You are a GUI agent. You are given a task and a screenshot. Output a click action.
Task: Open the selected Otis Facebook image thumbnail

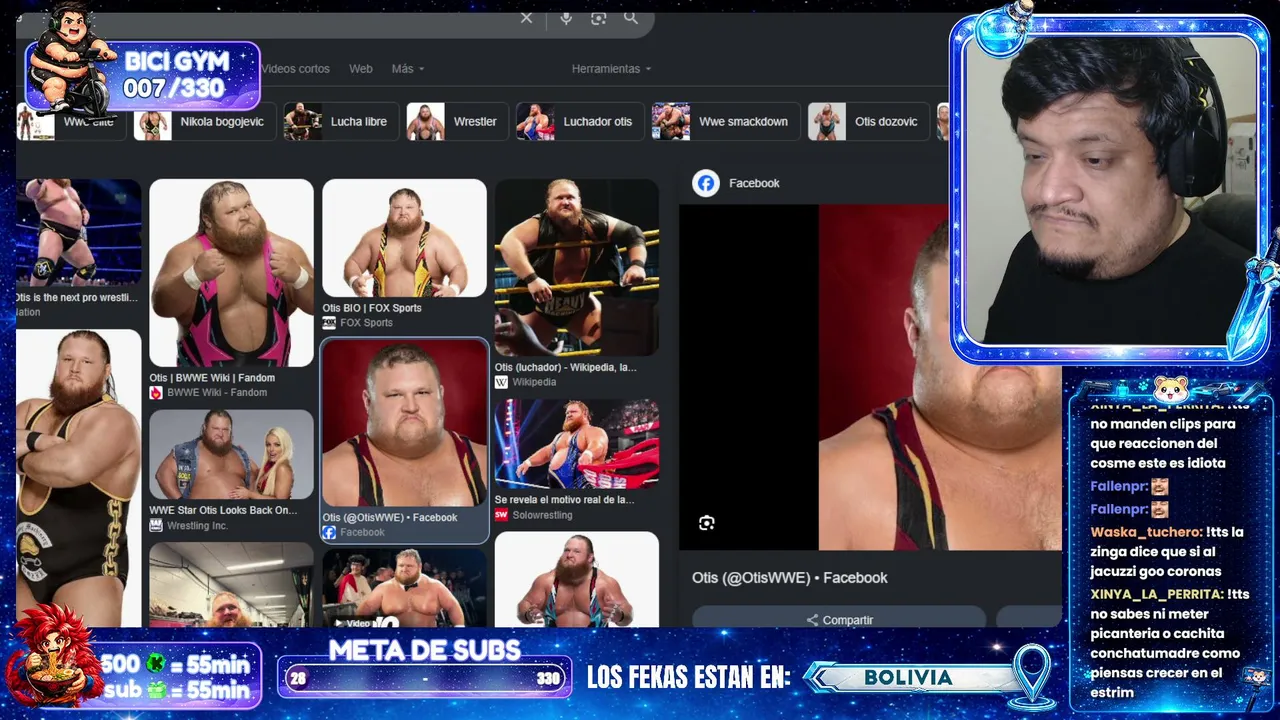(404, 423)
